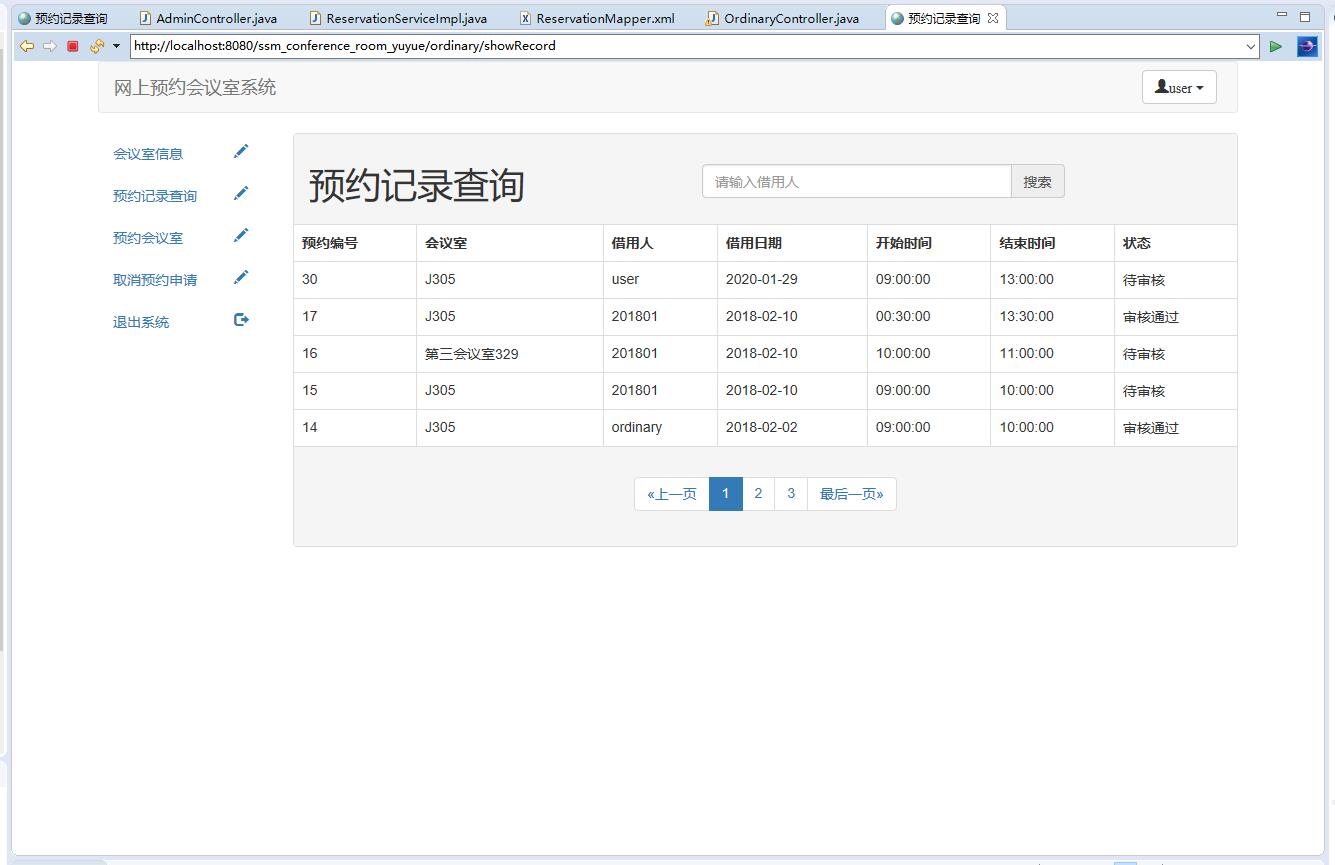Image resolution: width=1335 pixels, height=865 pixels.
Task: Click the blue icon at toolbar's right end
Action: [1307, 45]
